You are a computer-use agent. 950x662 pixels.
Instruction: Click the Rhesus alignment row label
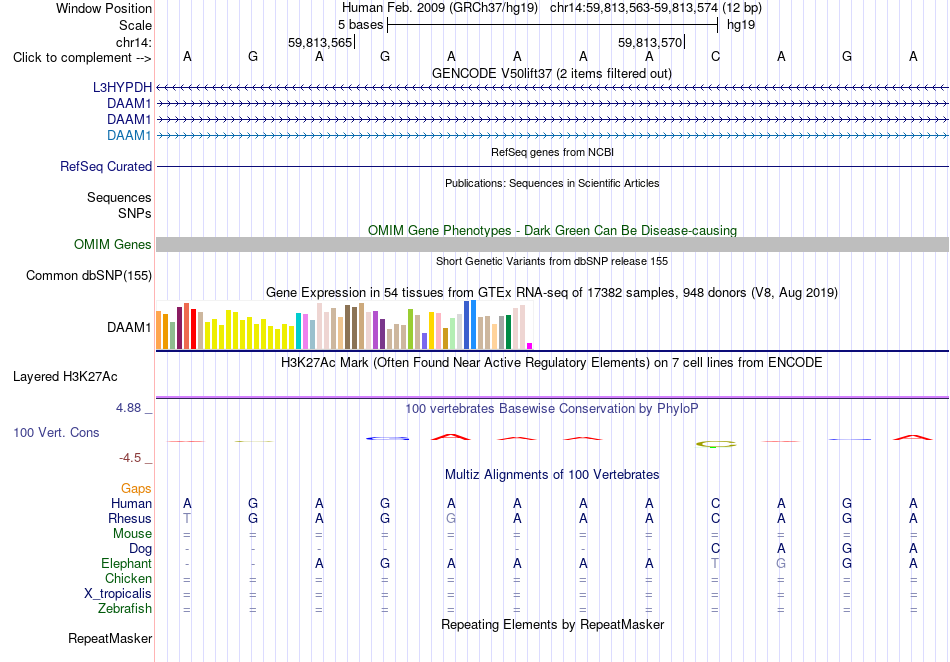130,518
